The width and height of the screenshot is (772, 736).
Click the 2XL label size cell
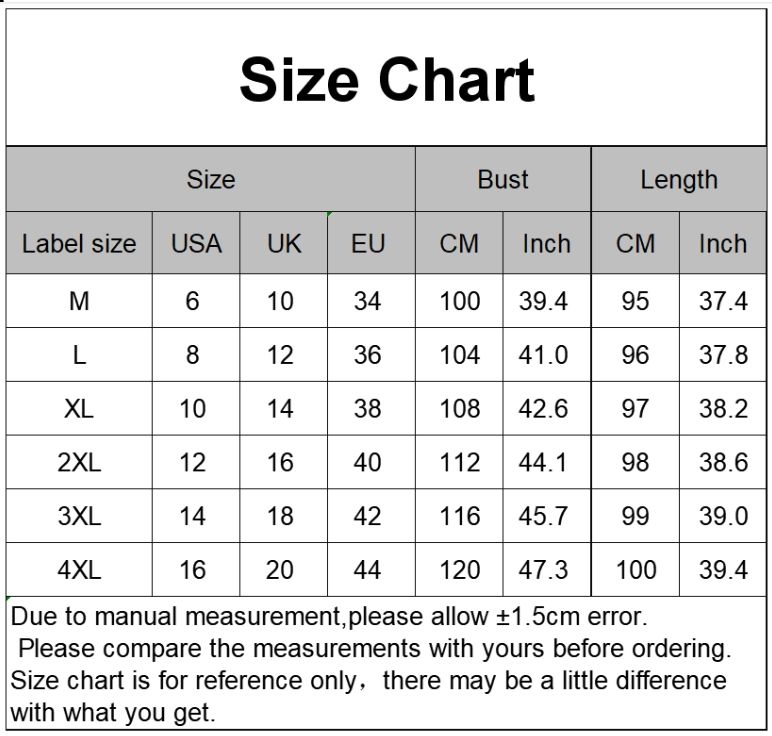click(79, 463)
